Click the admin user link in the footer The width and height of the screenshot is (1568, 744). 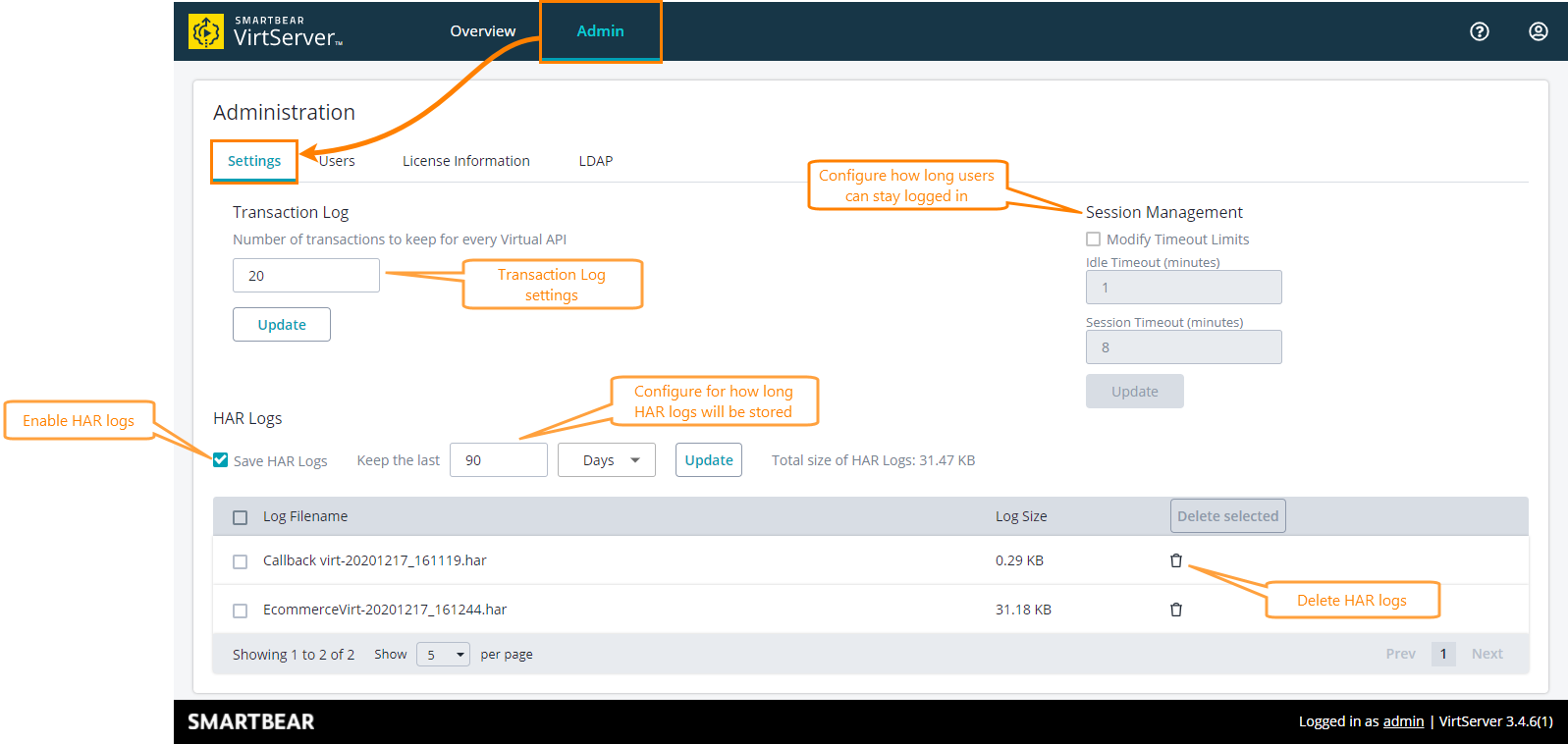[x=1404, y=721]
